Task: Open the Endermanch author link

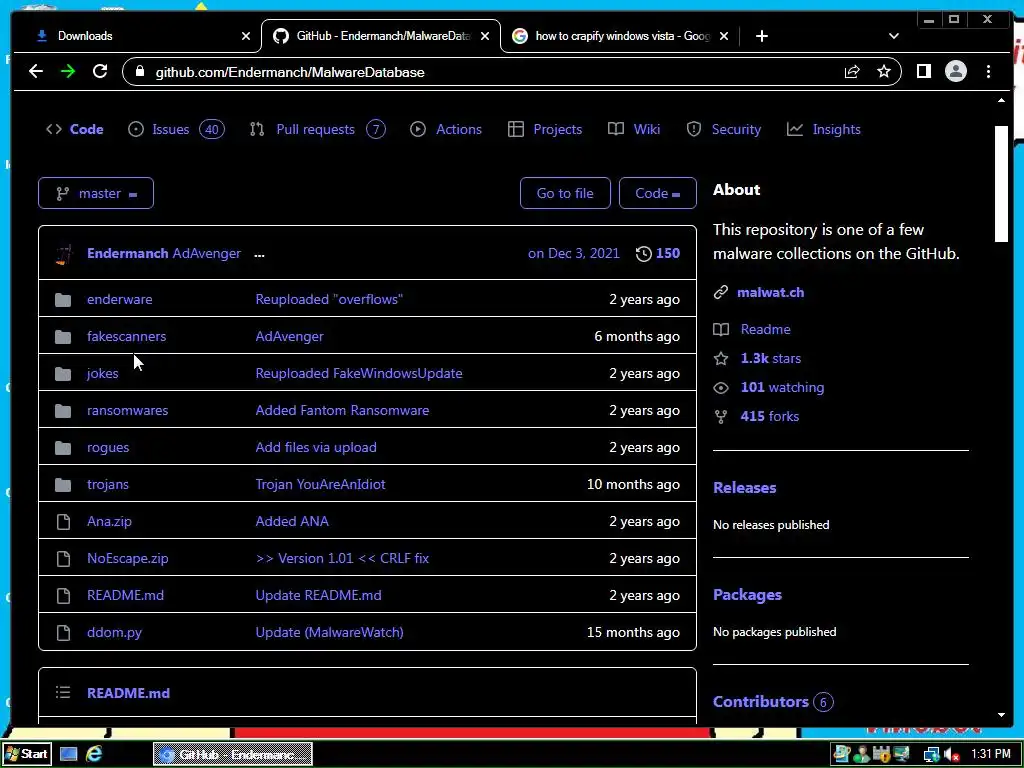Action: click(127, 253)
